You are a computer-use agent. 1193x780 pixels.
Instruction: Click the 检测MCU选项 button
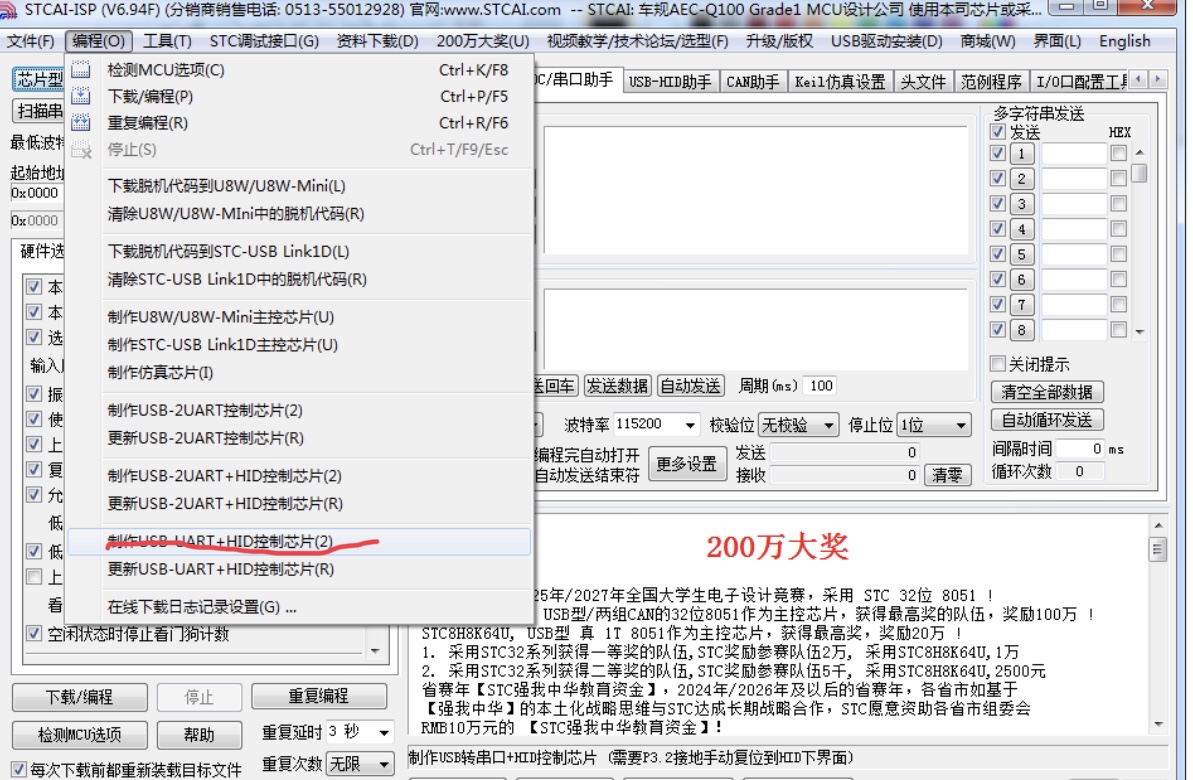tap(80, 735)
